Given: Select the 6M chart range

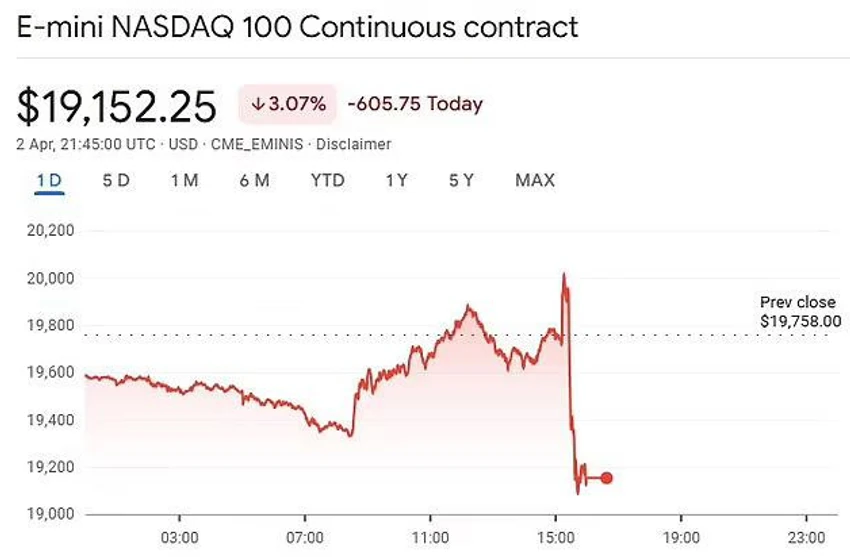Looking at the screenshot, I should pos(255,180).
